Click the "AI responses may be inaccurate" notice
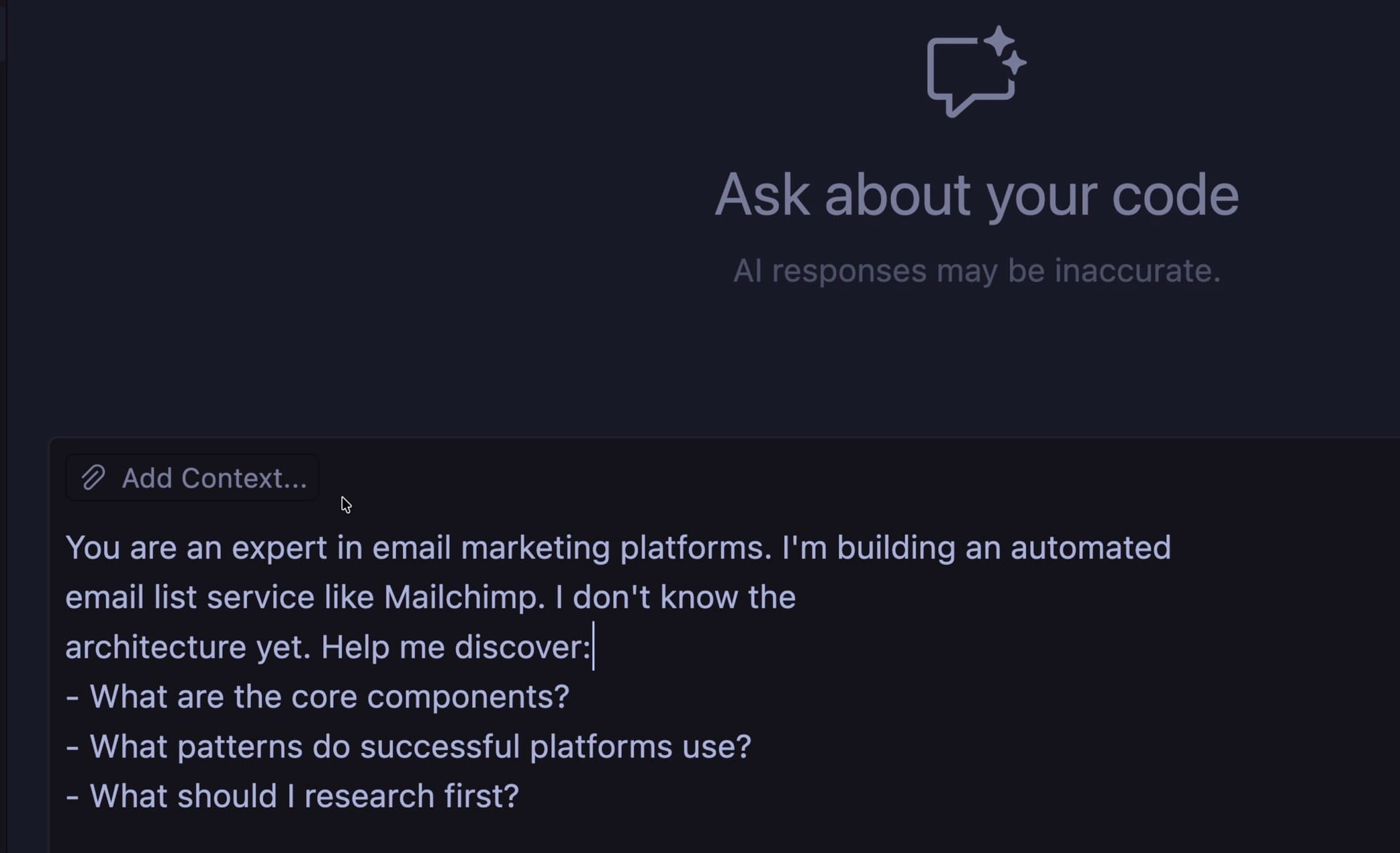This screenshot has width=1400, height=853. (976, 270)
